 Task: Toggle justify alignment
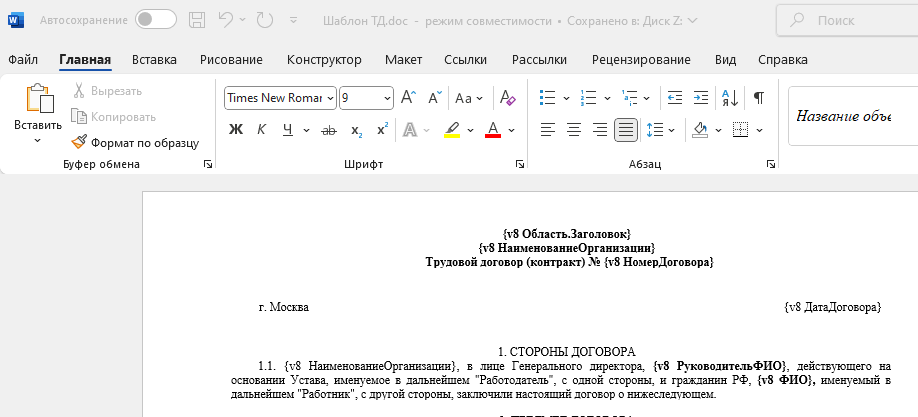click(626, 130)
